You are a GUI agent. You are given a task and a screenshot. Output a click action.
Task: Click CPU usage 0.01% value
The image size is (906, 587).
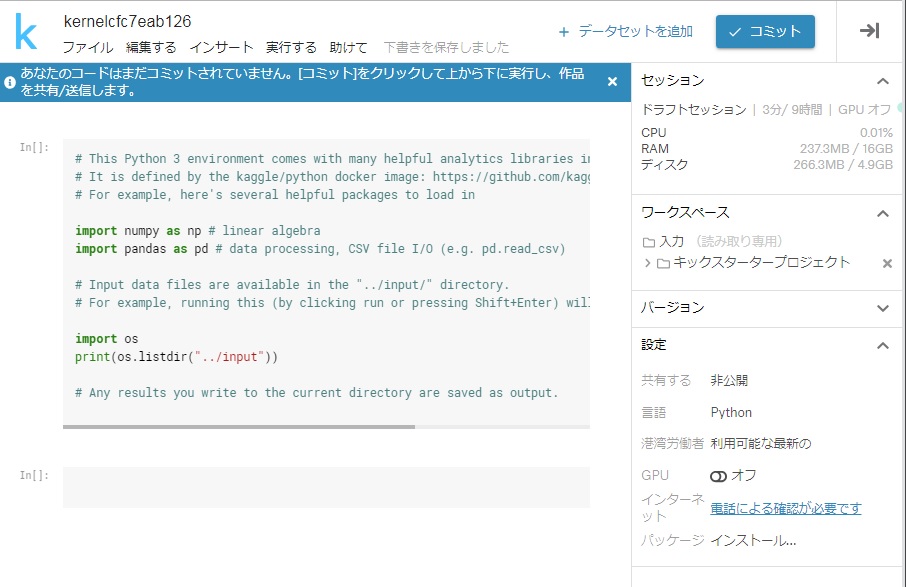(x=876, y=133)
